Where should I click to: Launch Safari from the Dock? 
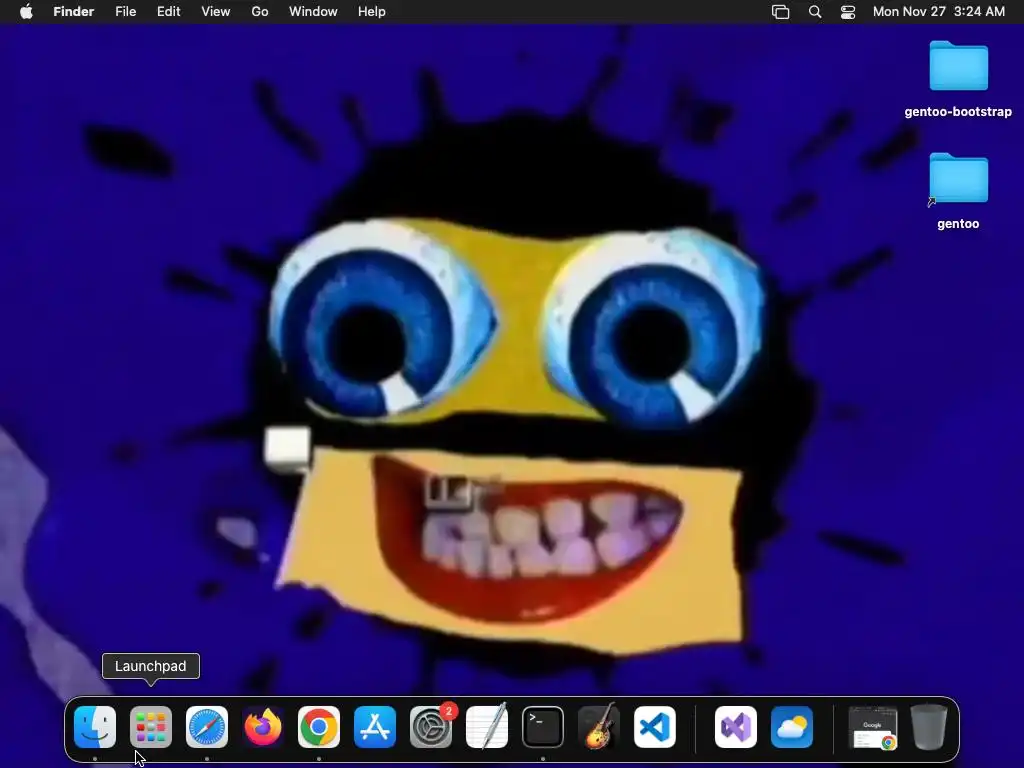click(207, 727)
